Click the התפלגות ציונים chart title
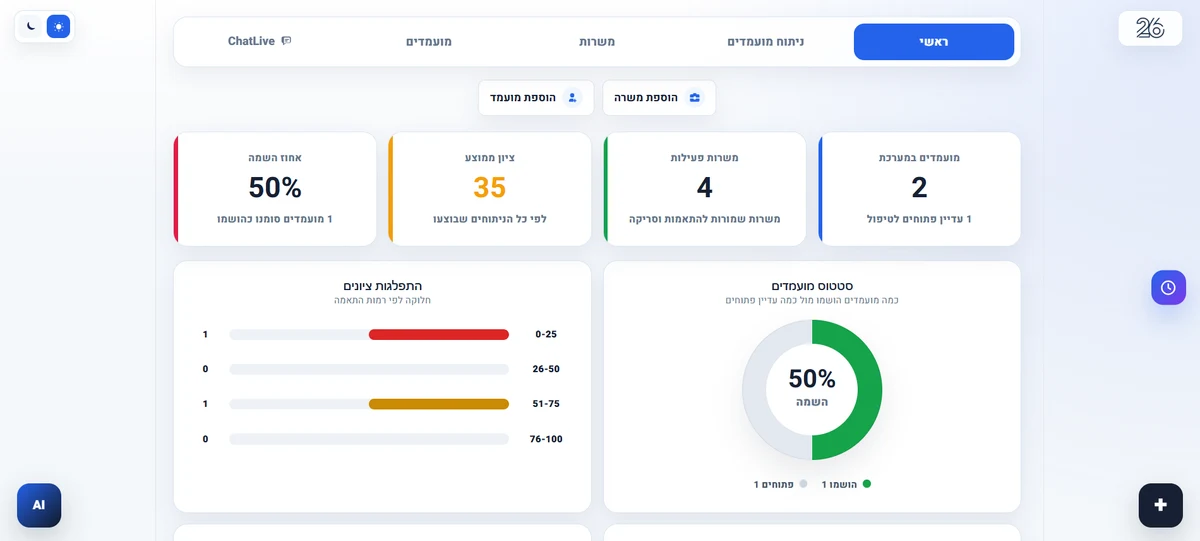This screenshot has width=1200, height=541. tap(382, 286)
